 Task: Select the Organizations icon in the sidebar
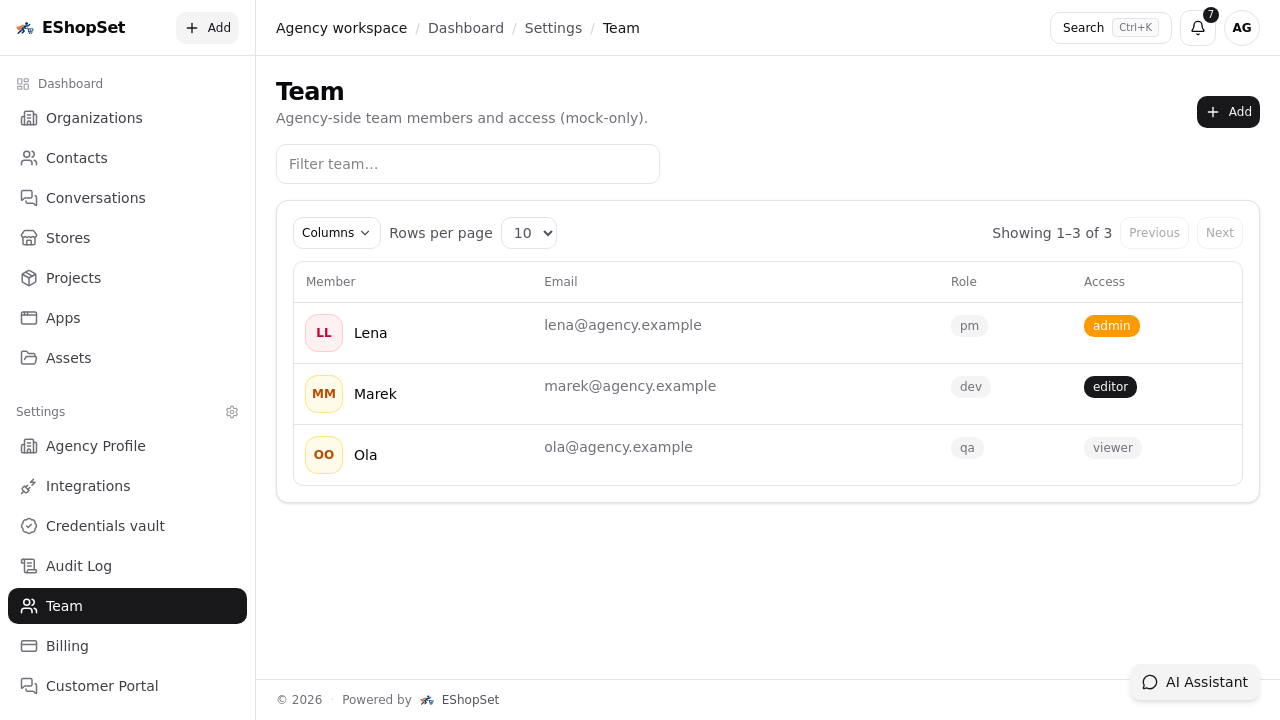click(29, 118)
